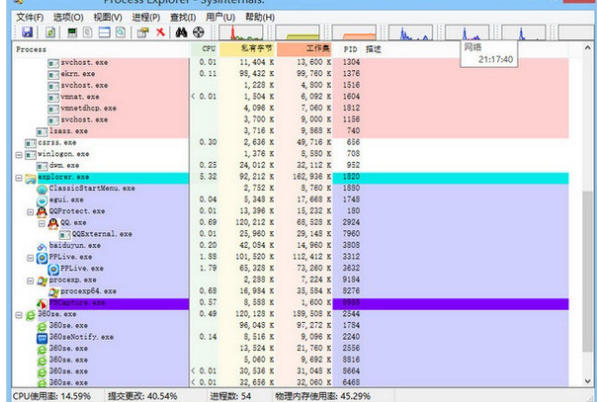597x402 pixels.
Task: Click the explorer.exe folder icon
Action: click(x=30, y=178)
